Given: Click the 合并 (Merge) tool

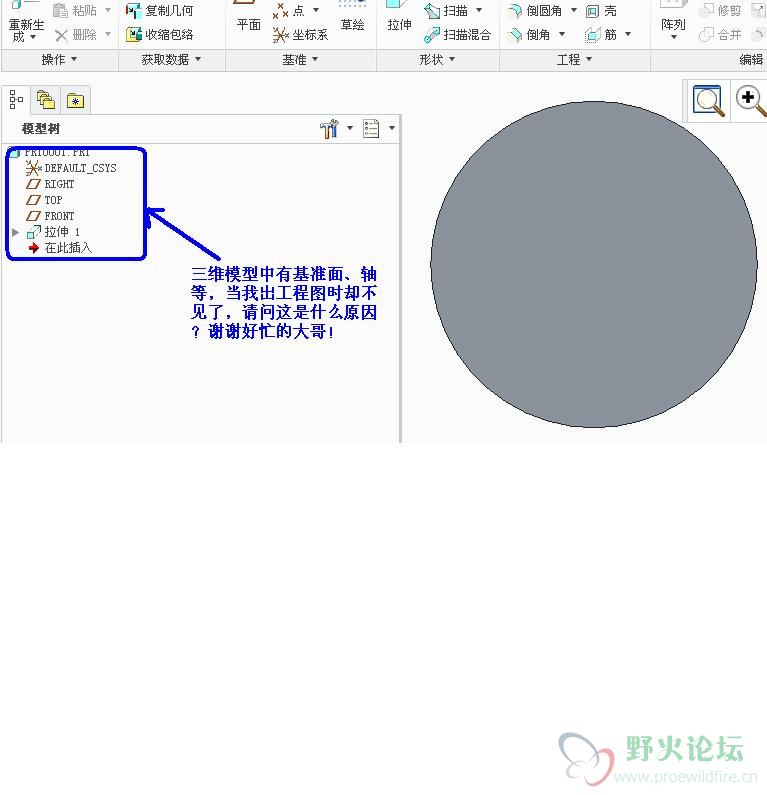Looking at the screenshot, I should tap(720, 34).
